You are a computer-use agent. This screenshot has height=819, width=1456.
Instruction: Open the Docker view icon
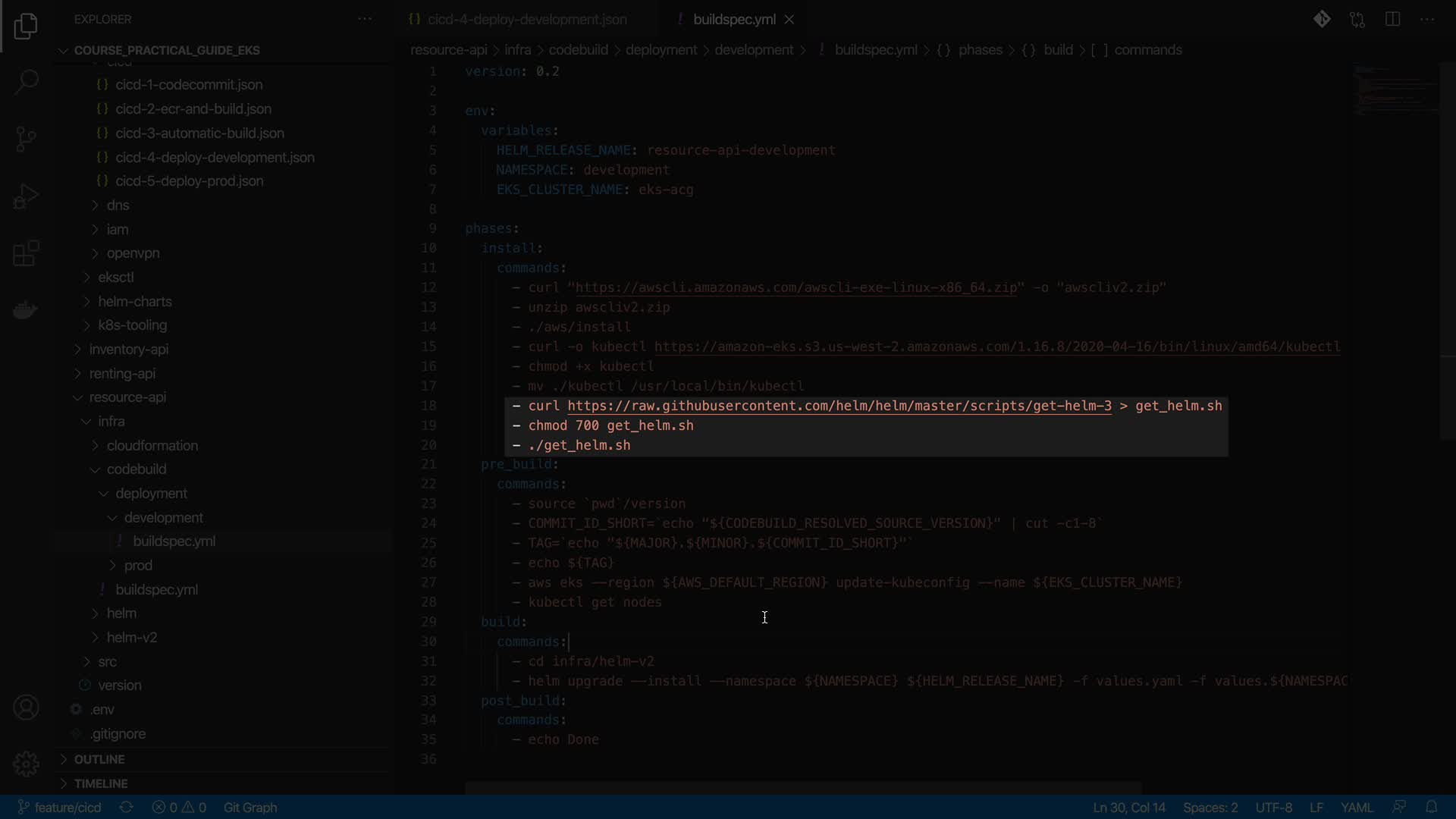[x=26, y=310]
